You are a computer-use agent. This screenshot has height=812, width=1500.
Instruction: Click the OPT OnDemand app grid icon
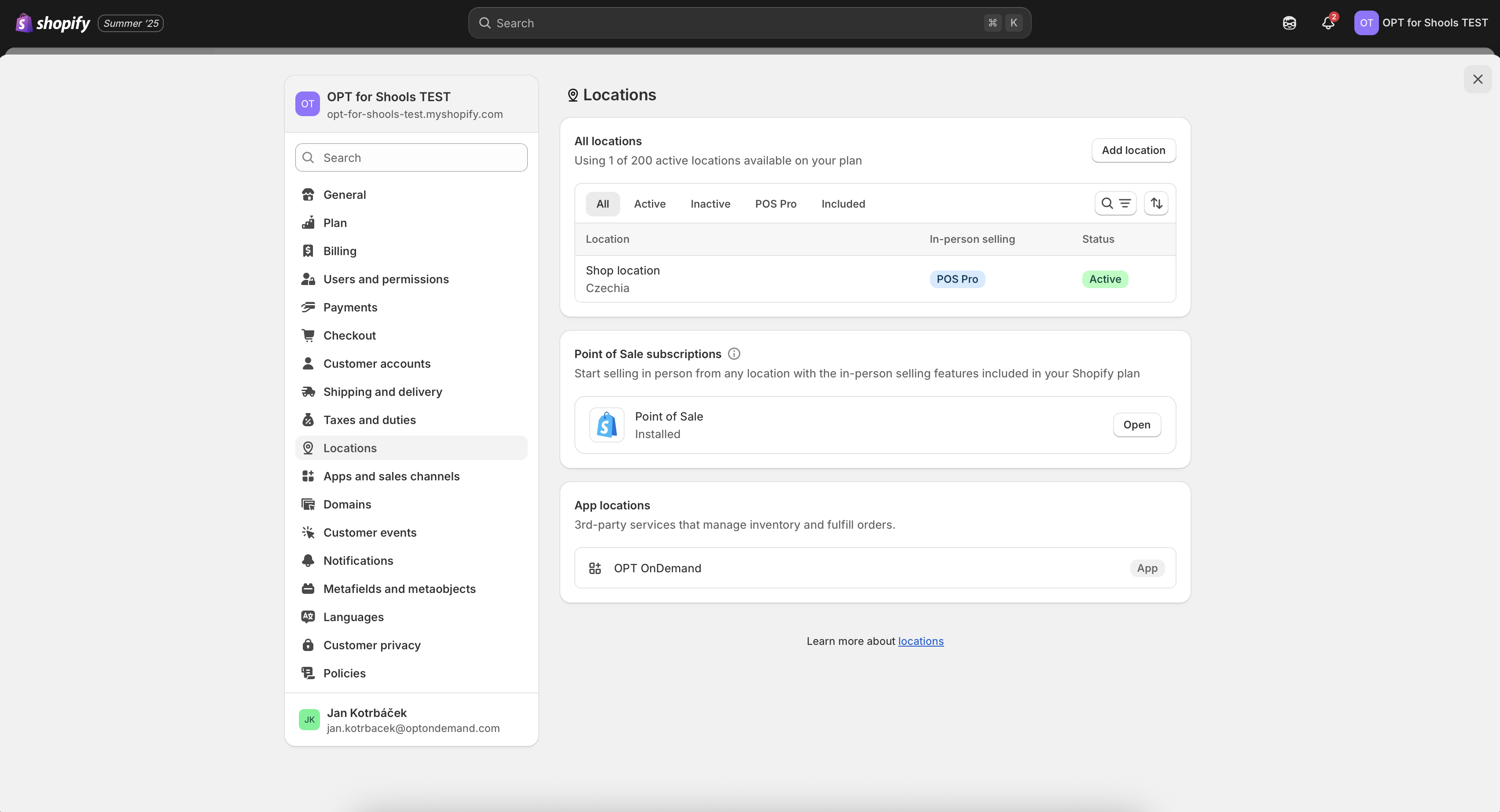[595, 568]
